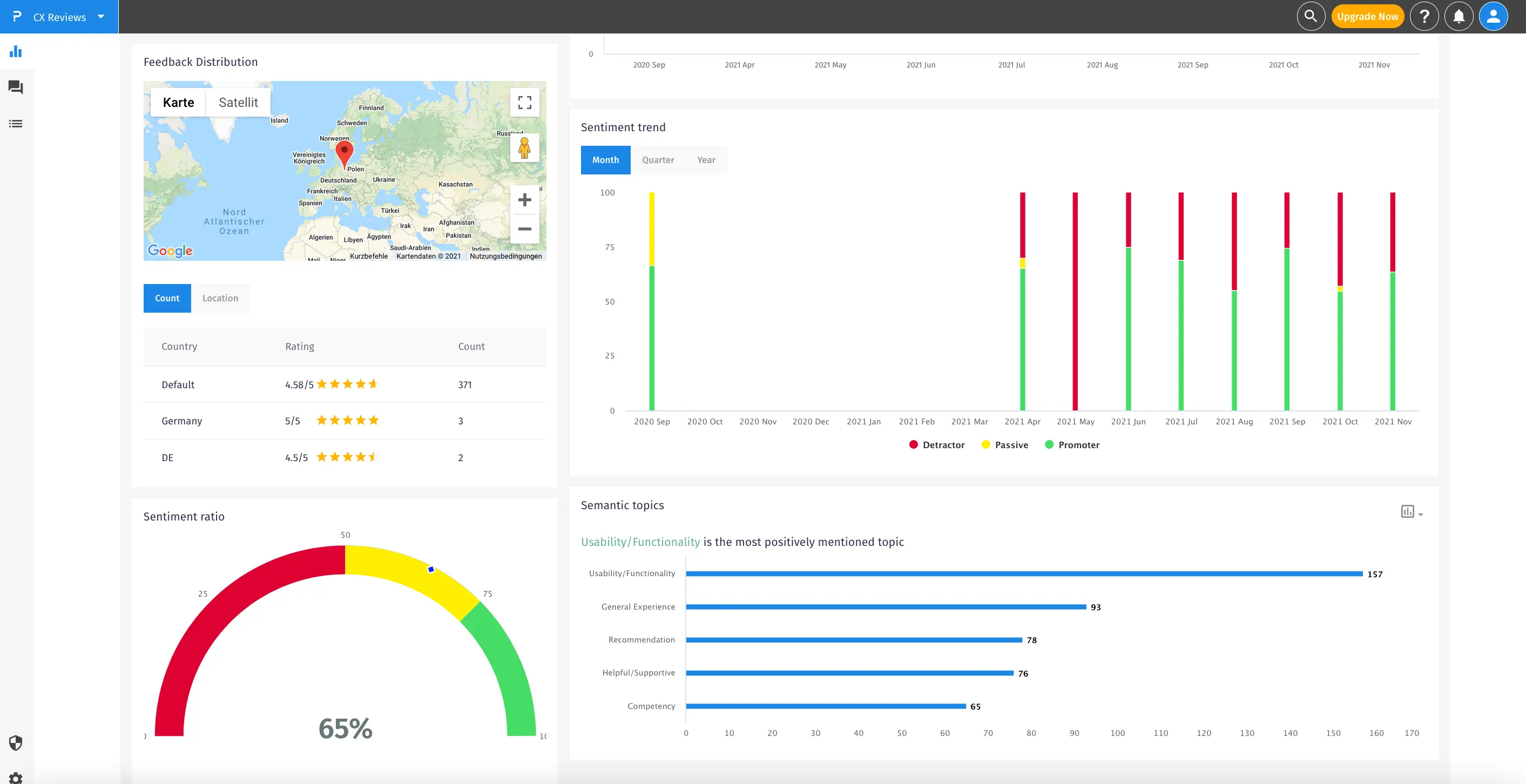Image resolution: width=1526 pixels, height=784 pixels.
Task: Select the Month tab in sentiment trend
Action: pos(606,160)
